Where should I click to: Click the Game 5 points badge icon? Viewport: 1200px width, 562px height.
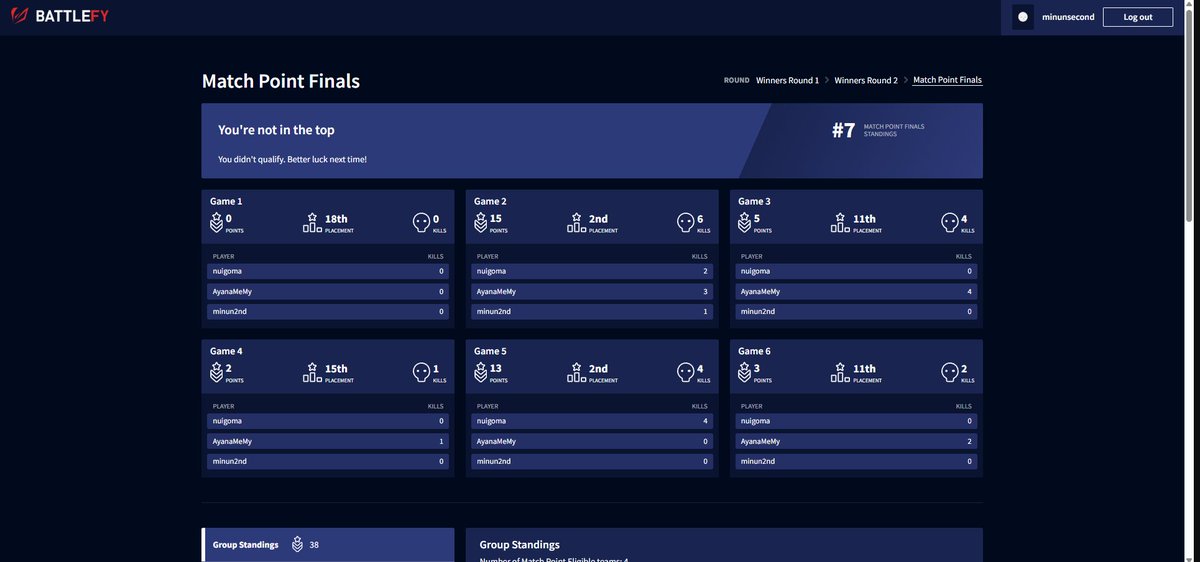[480, 372]
